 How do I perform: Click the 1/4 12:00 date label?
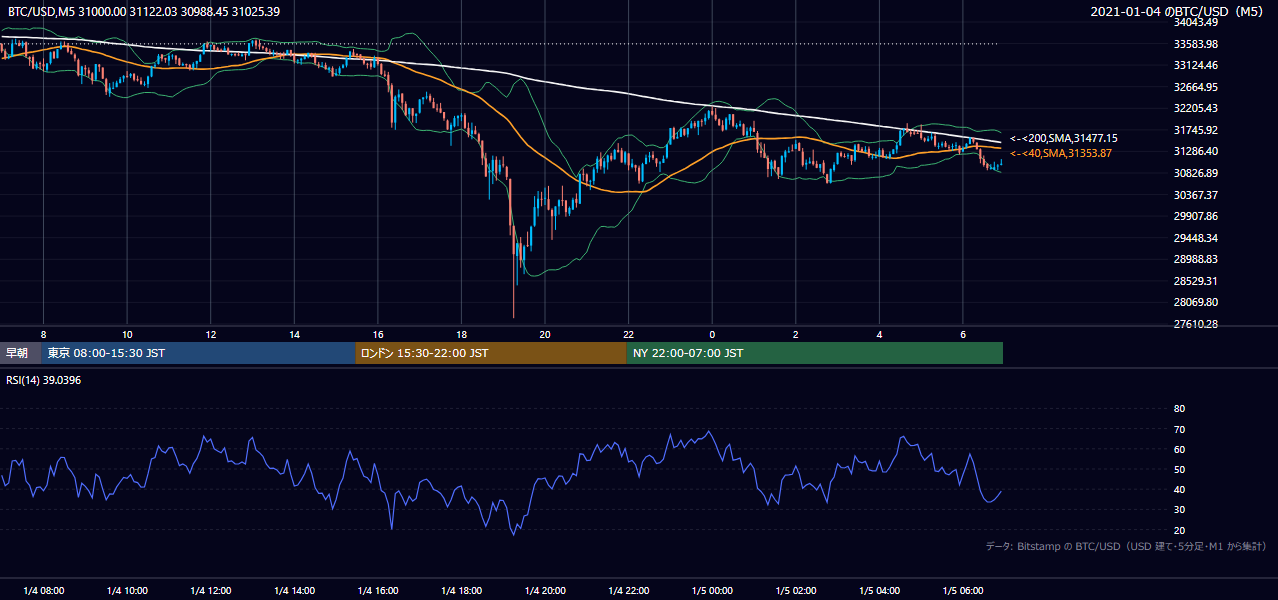coord(211,590)
